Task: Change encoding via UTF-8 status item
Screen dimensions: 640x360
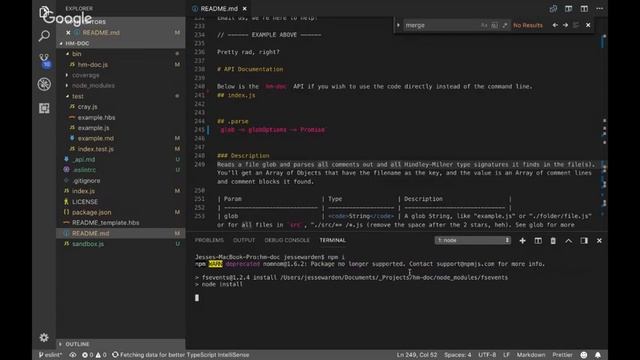Action: (x=487, y=355)
